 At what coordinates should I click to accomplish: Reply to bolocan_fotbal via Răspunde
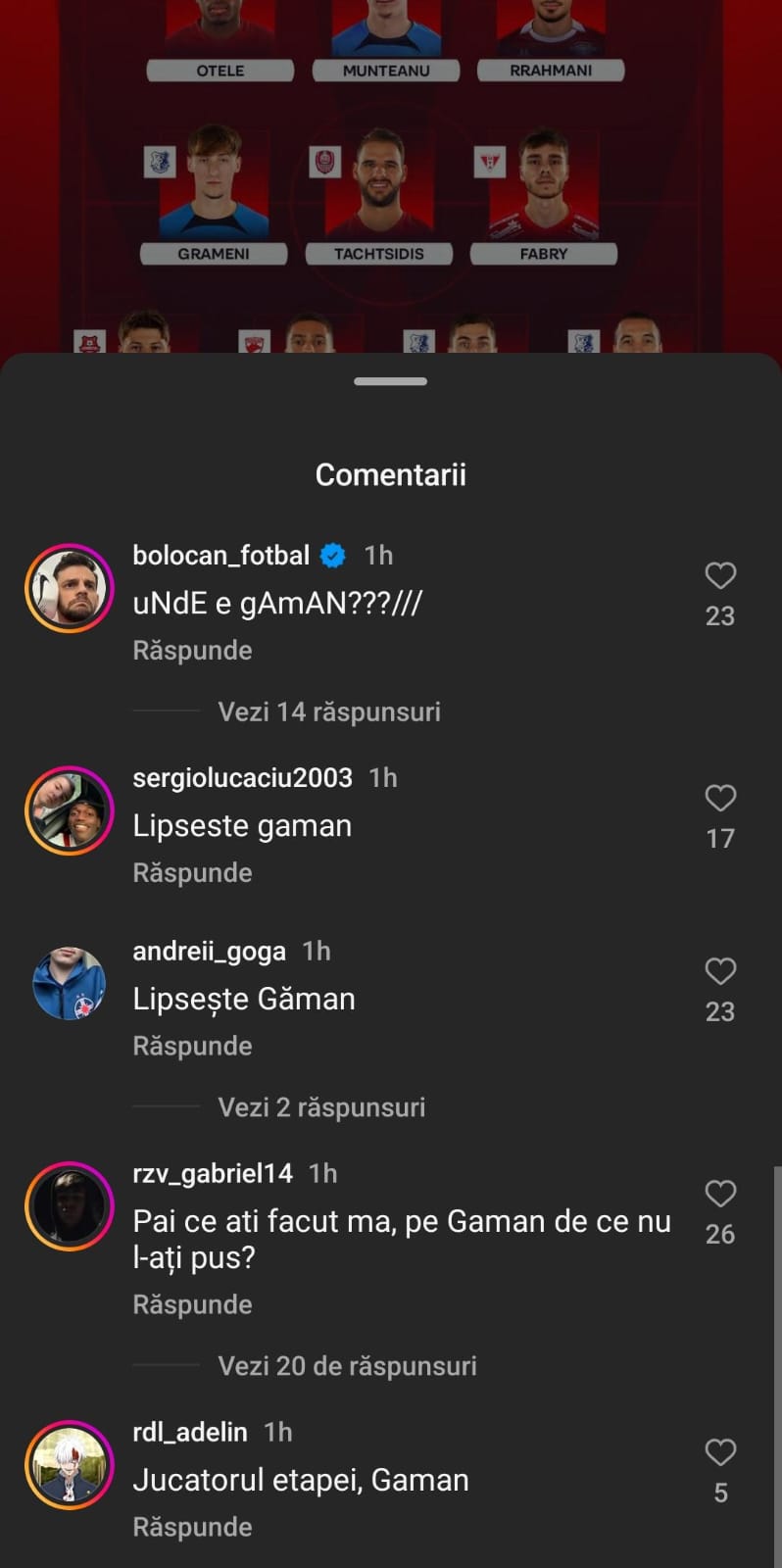click(x=192, y=651)
